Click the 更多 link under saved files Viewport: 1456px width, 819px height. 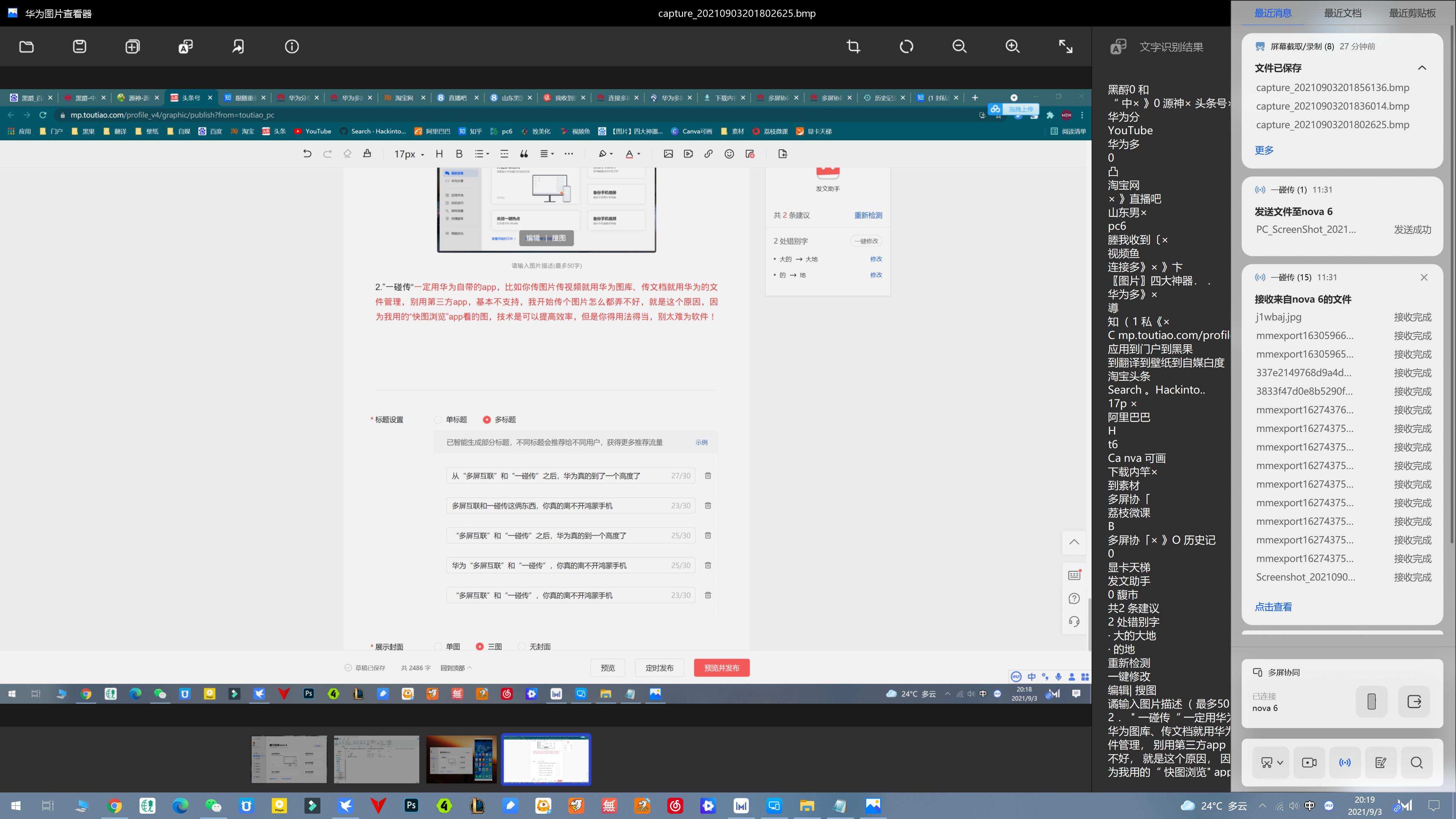point(1264,151)
